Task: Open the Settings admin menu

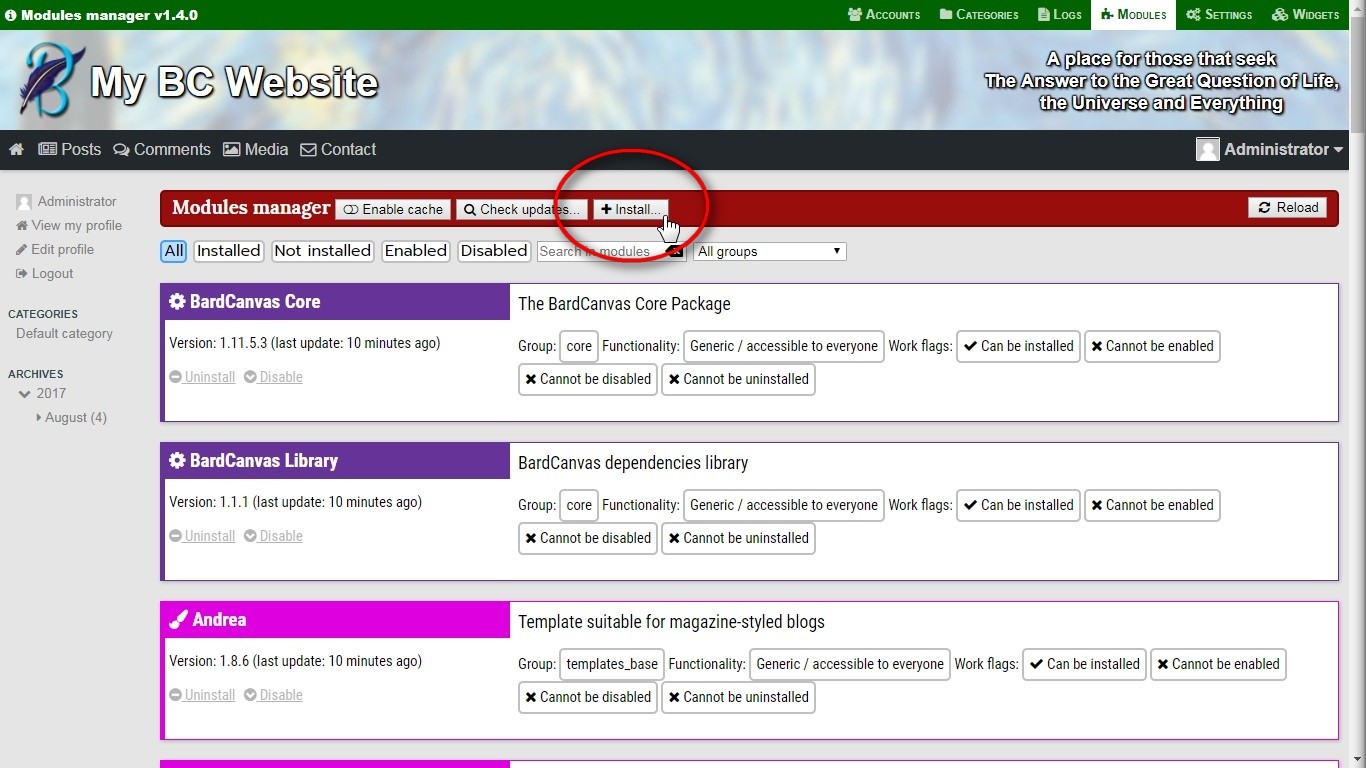Action: pos(1219,15)
